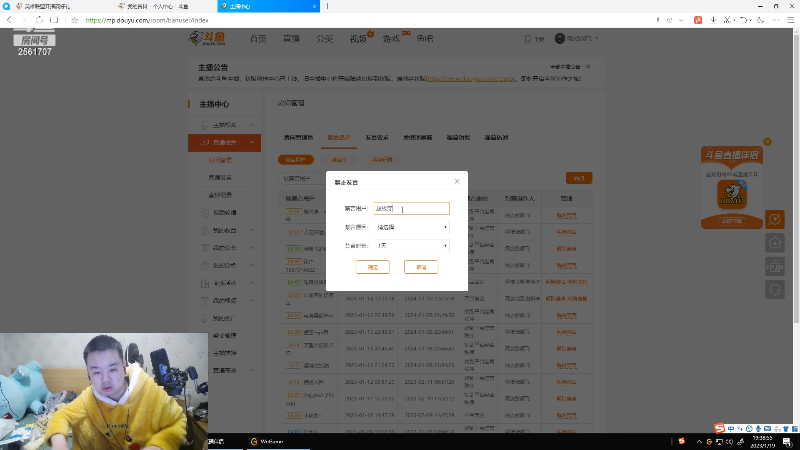The width and height of the screenshot is (800, 450).
Task: Open the Windows notification center icon
Action: coord(787,441)
